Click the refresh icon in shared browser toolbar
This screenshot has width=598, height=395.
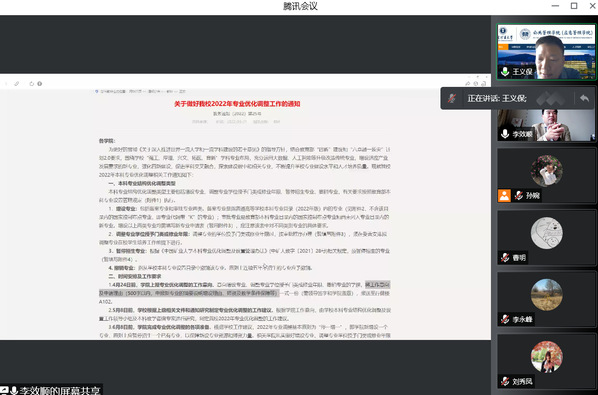tap(32, 83)
